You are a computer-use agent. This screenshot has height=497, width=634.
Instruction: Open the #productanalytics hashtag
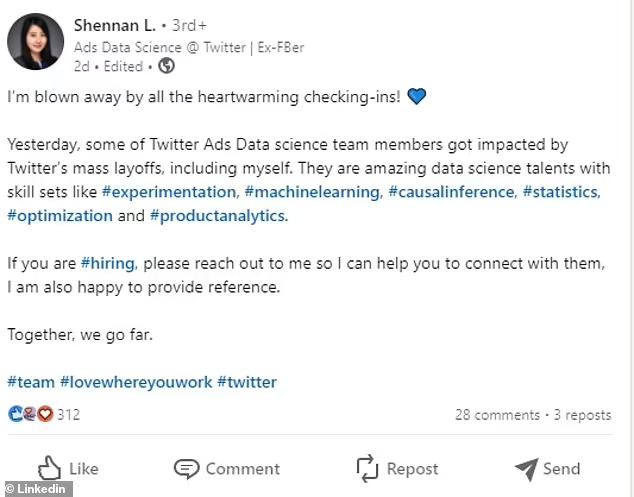coord(218,215)
